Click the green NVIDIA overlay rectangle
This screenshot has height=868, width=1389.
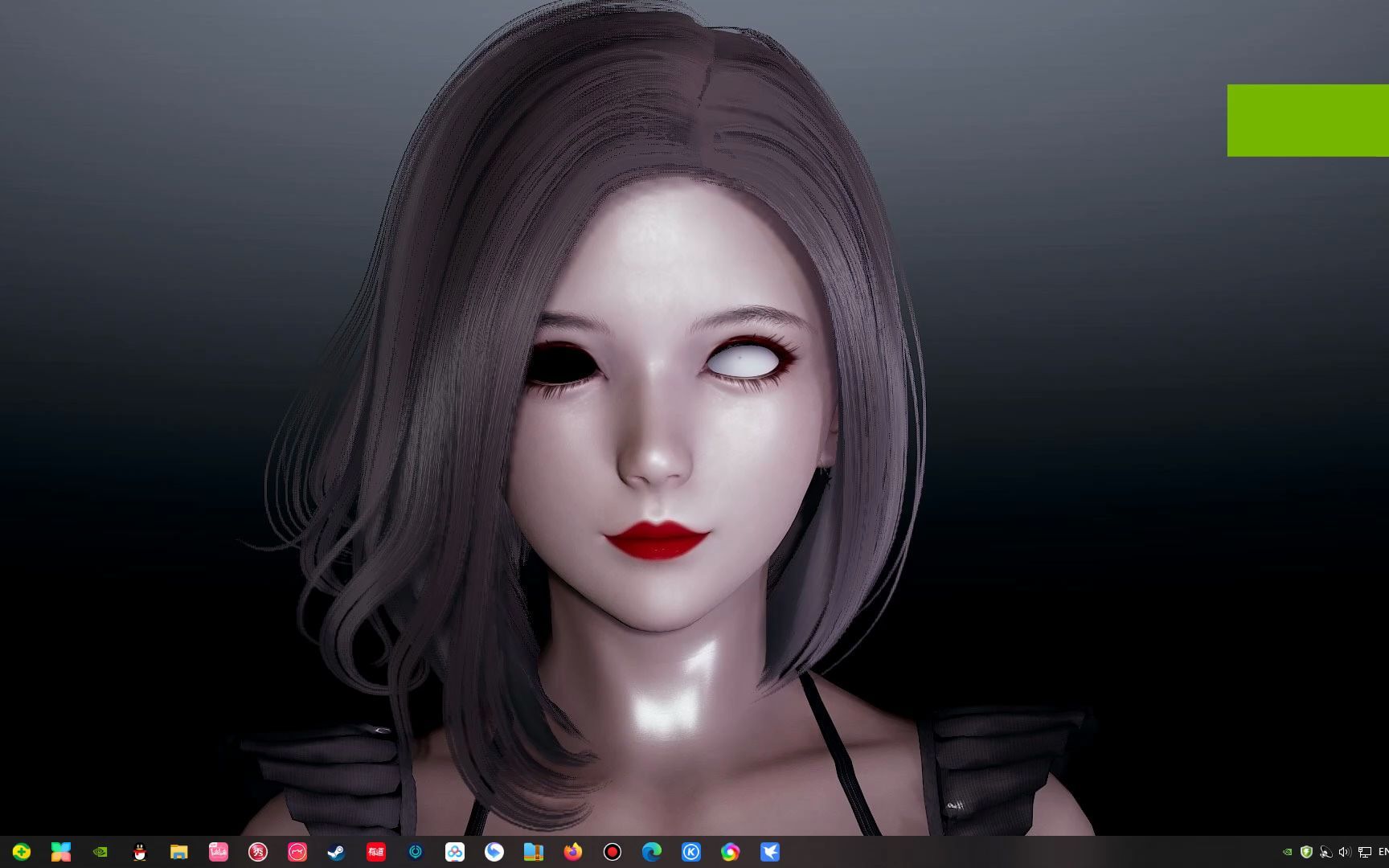[x=1308, y=120]
